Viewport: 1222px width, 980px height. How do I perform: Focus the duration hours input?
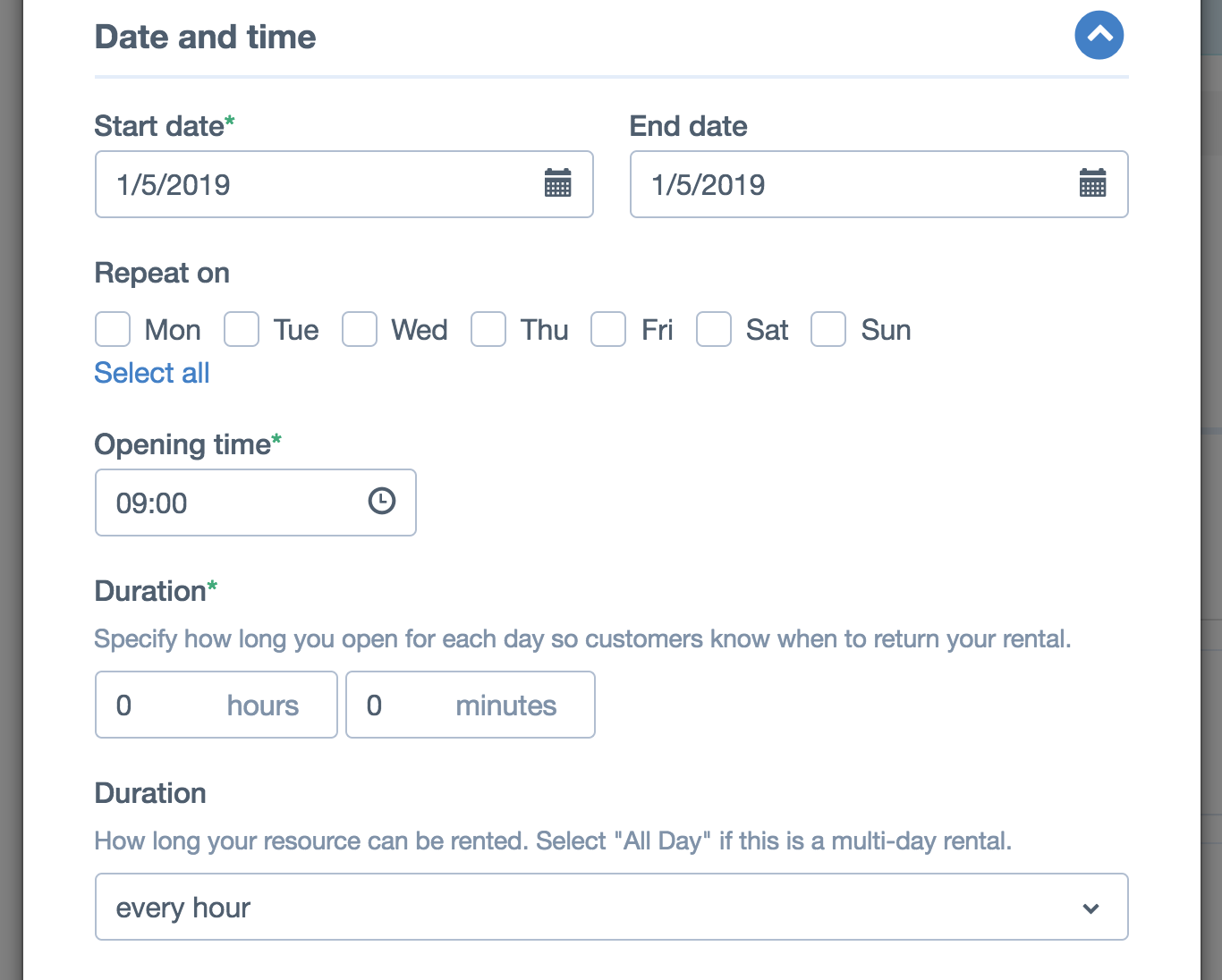point(216,705)
